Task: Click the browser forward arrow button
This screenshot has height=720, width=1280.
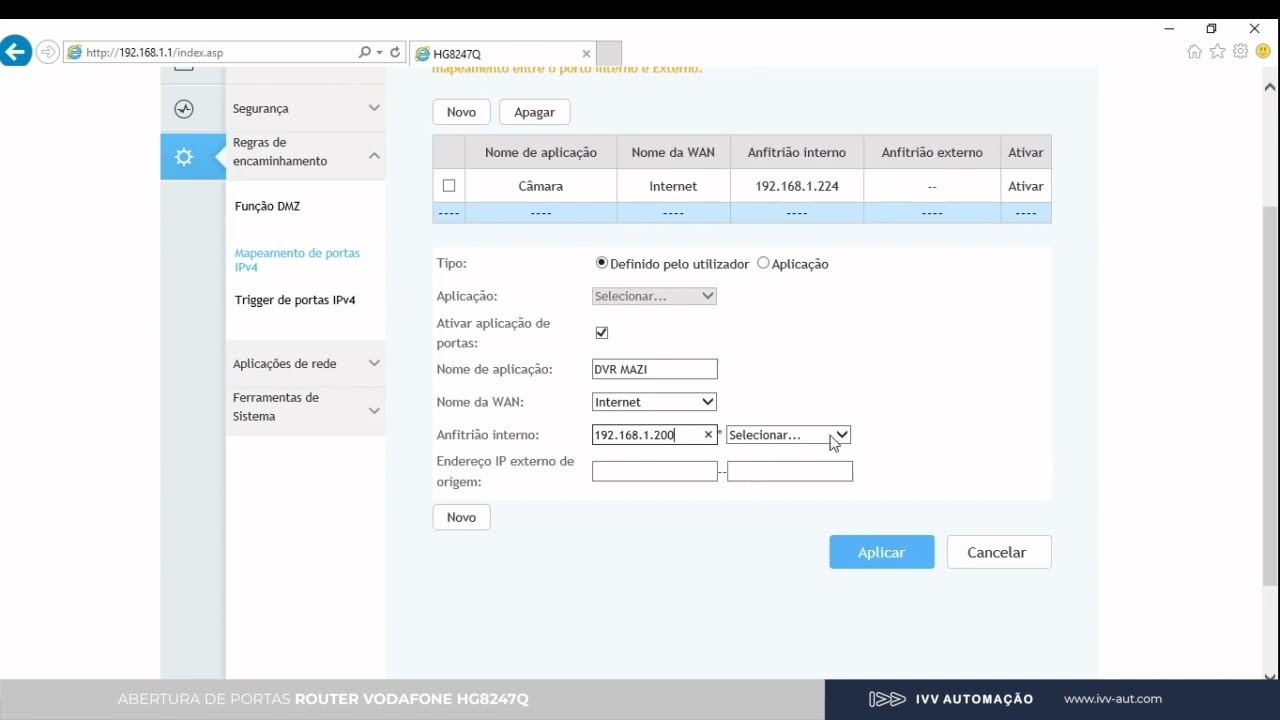Action: coord(47,52)
